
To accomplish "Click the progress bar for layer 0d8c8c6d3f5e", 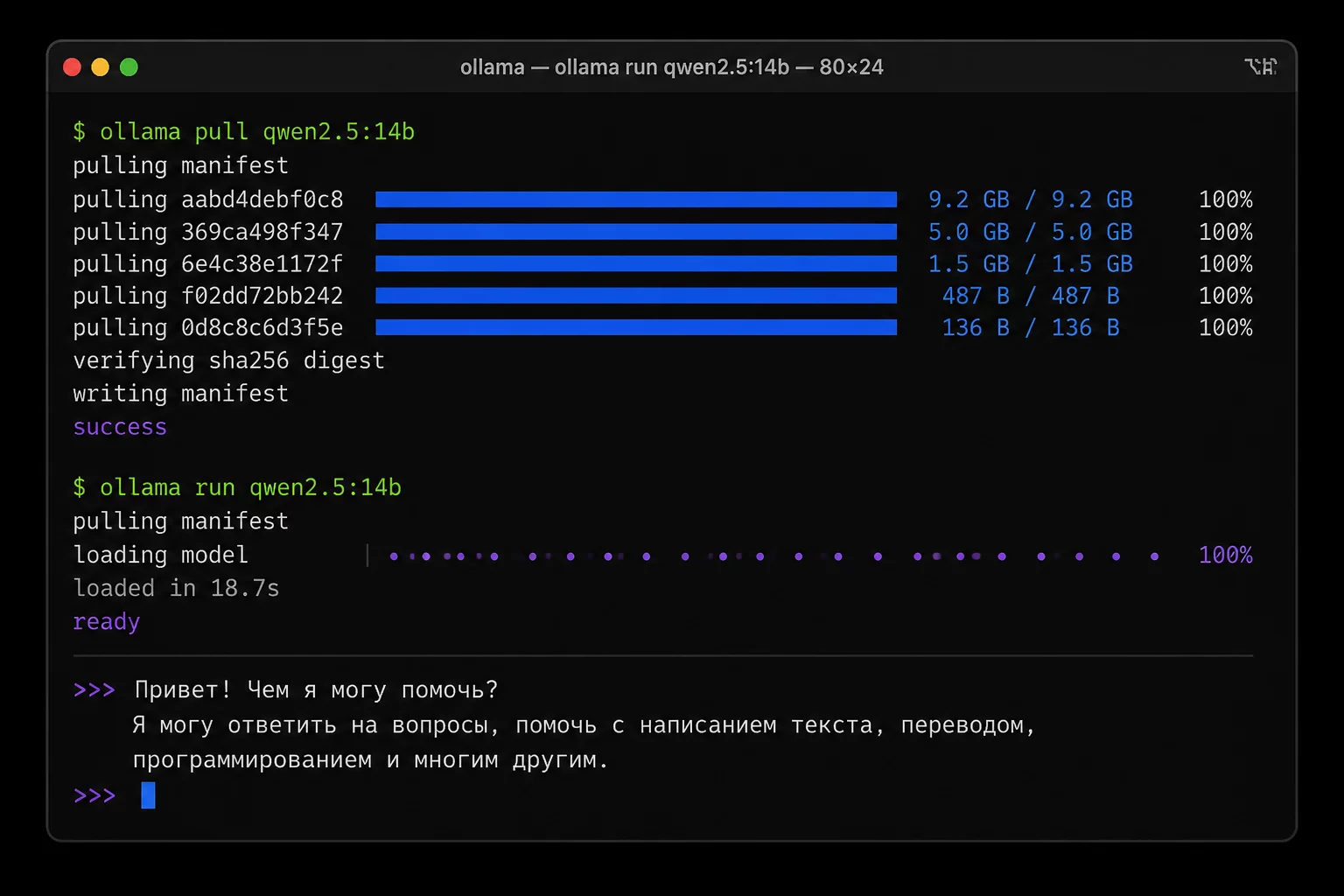I will (x=636, y=327).
